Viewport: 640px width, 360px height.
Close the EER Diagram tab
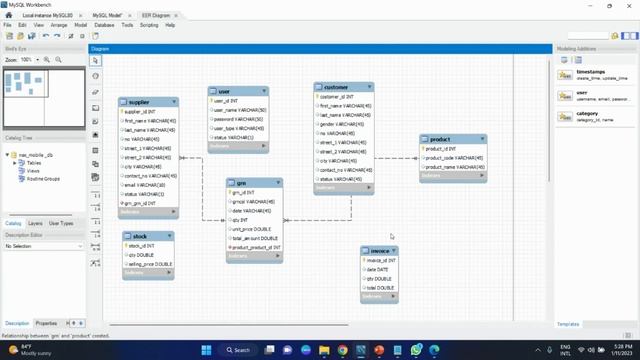pyautogui.click(x=176, y=16)
